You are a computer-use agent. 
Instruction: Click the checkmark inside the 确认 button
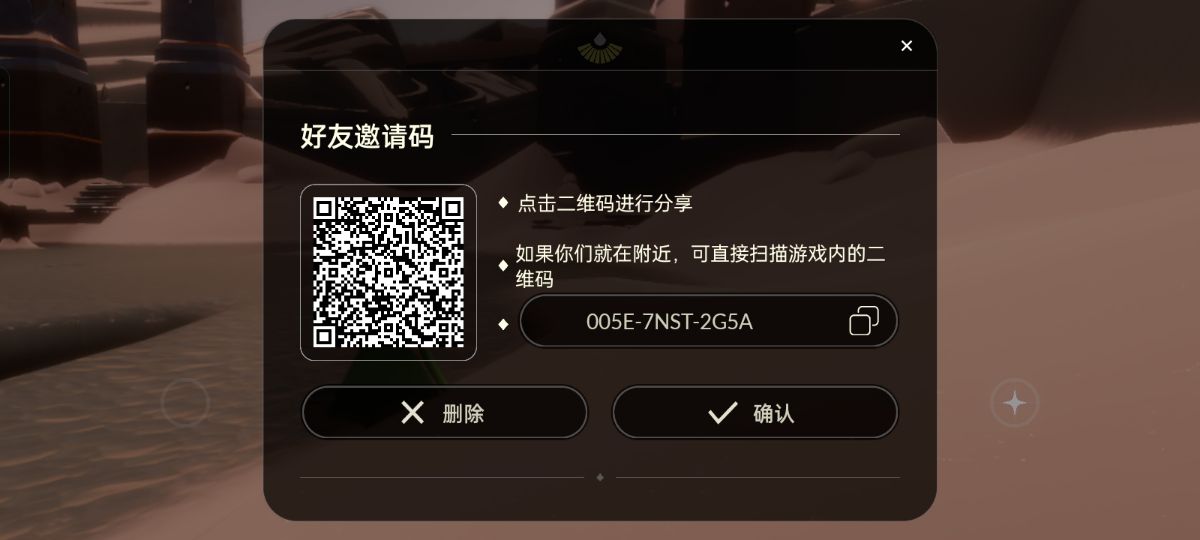[722, 412]
